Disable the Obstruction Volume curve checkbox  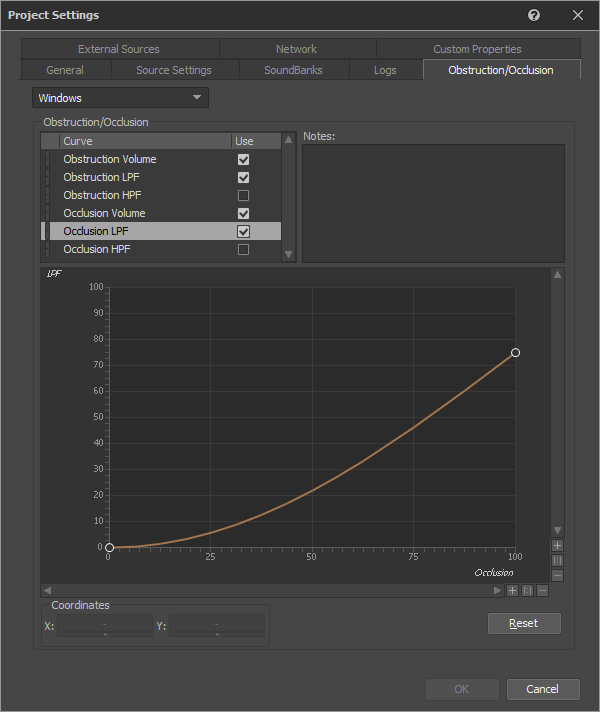[x=243, y=160]
